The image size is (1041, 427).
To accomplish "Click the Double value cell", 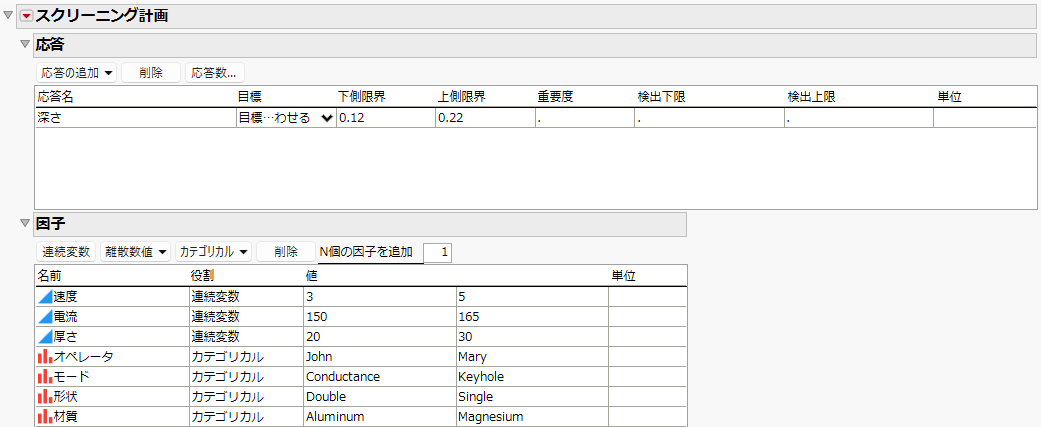I will point(378,396).
